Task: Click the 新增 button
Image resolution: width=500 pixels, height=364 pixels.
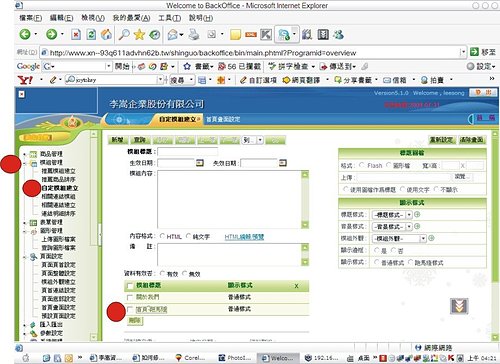Action: pos(118,140)
